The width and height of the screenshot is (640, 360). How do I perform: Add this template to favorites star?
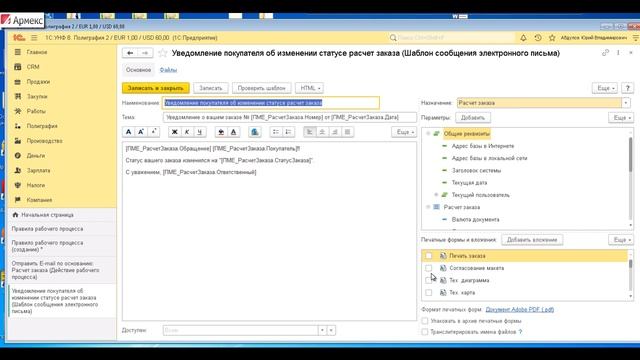163,53
